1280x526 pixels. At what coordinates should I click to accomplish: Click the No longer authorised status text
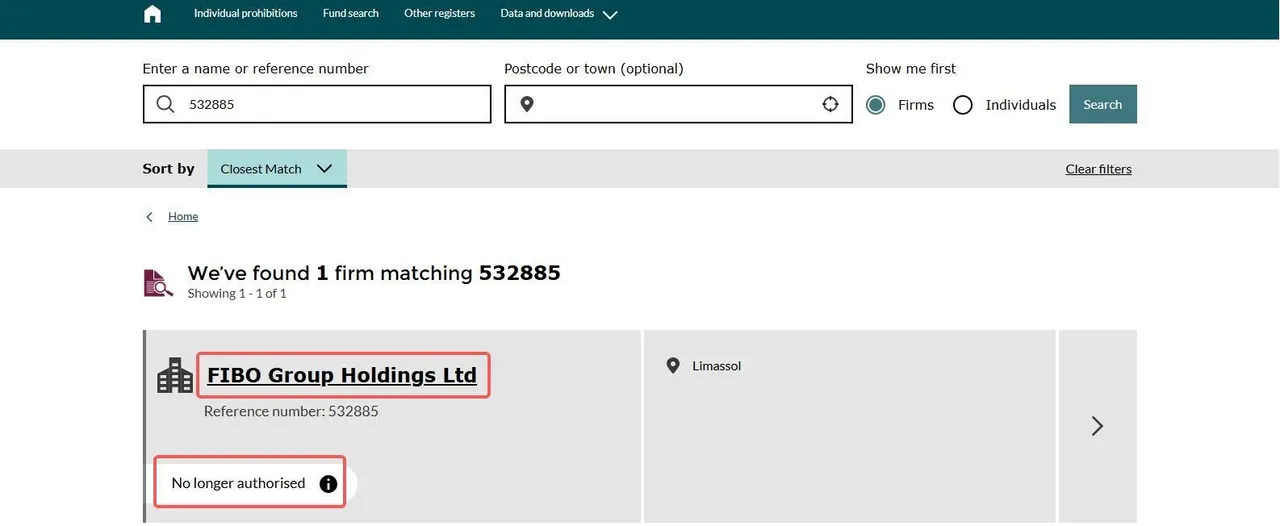(238, 483)
